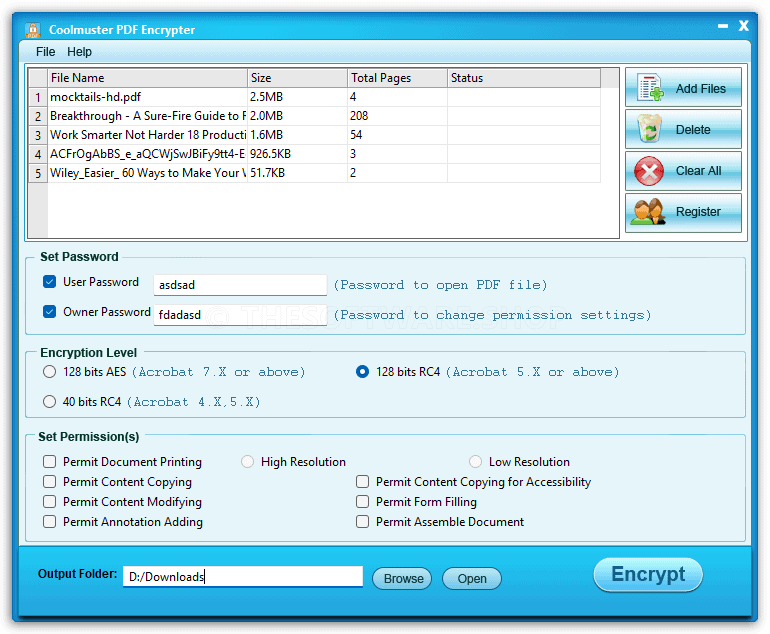
Task: Click row number 3 header
Action: (38, 135)
